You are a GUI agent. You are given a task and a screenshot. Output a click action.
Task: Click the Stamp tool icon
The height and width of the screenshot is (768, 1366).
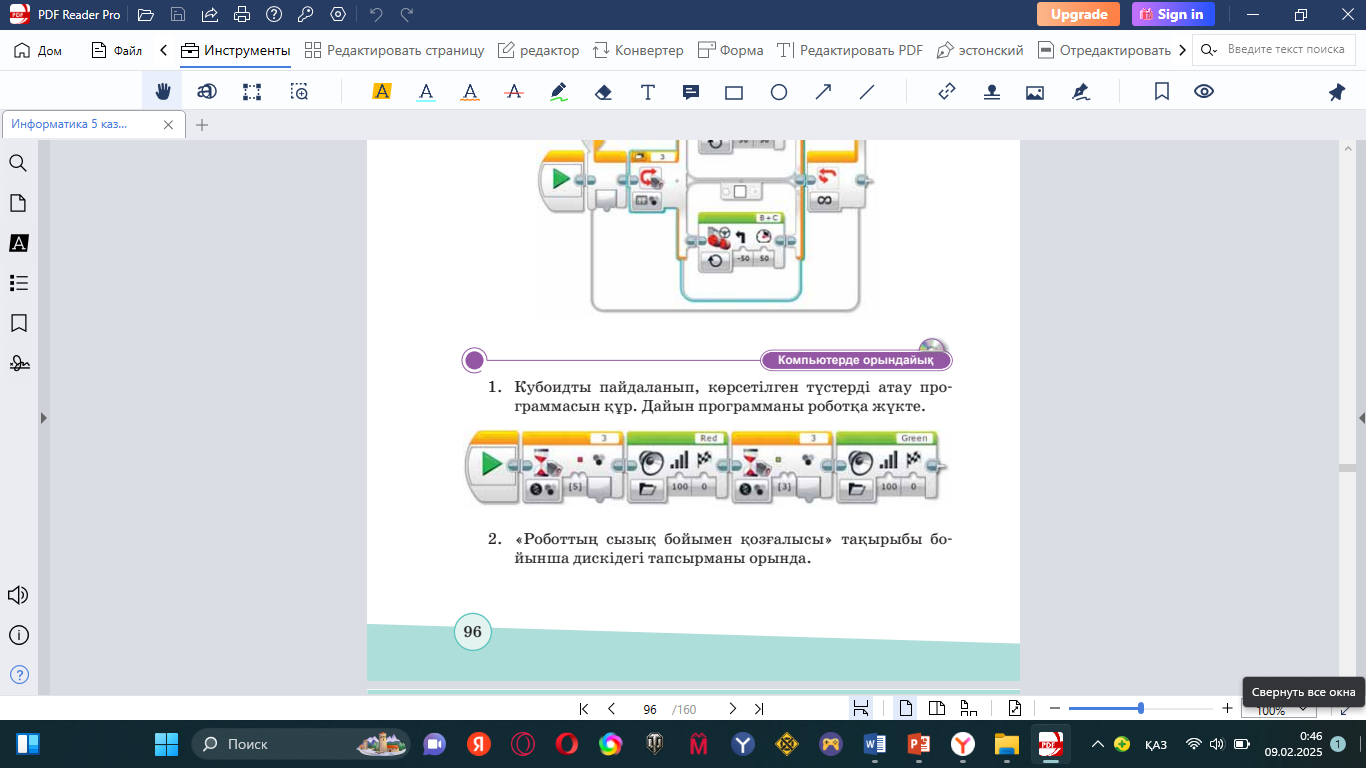tap(991, 92)
